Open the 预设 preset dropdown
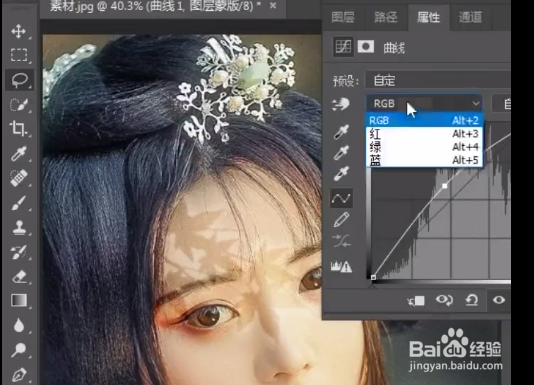The width and height of the screenshot is (534, 385). (x=438, y=81)
